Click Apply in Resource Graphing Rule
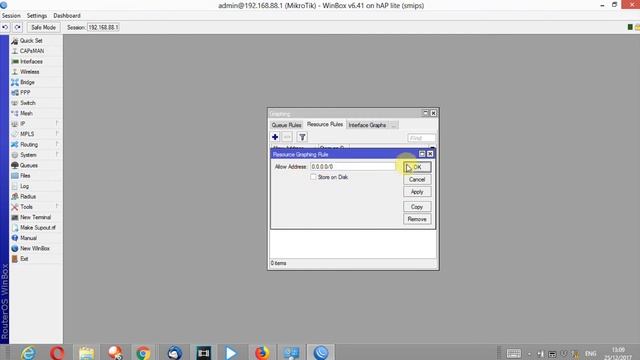 pyautogui.click(x=417, y=192)
